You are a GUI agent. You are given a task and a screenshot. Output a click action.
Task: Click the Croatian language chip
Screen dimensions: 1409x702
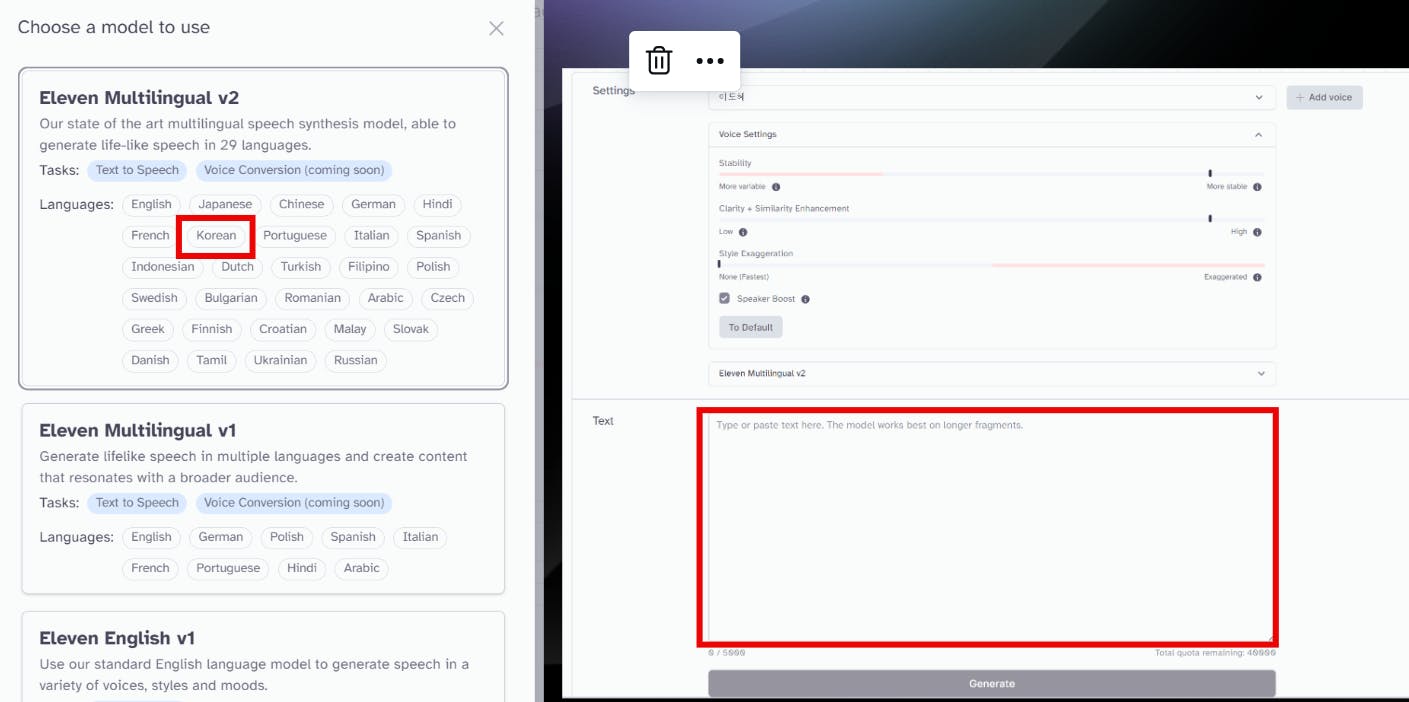click(283, 329)
